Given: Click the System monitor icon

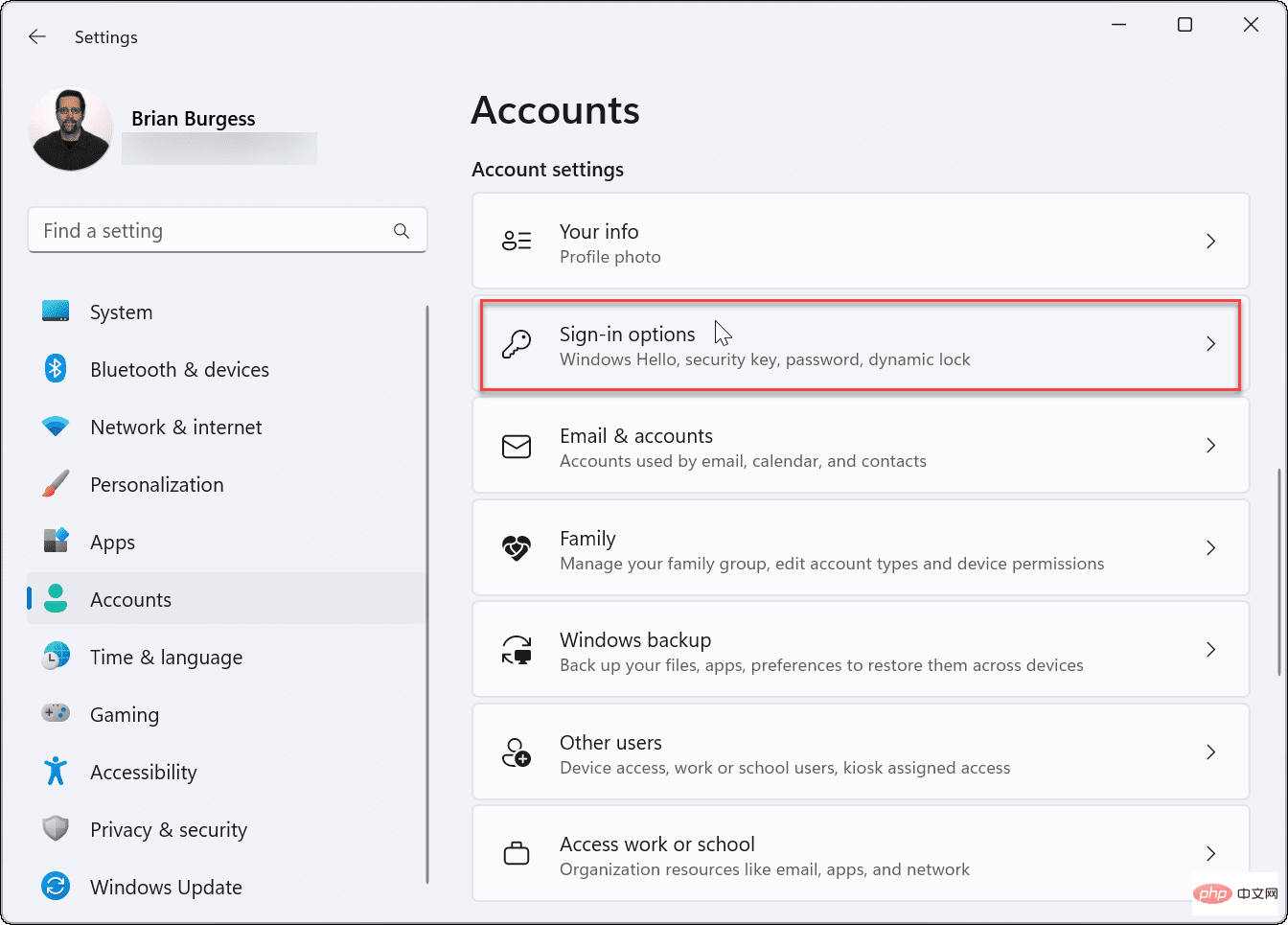Looking at the screenshot, I should coord(56,312).
